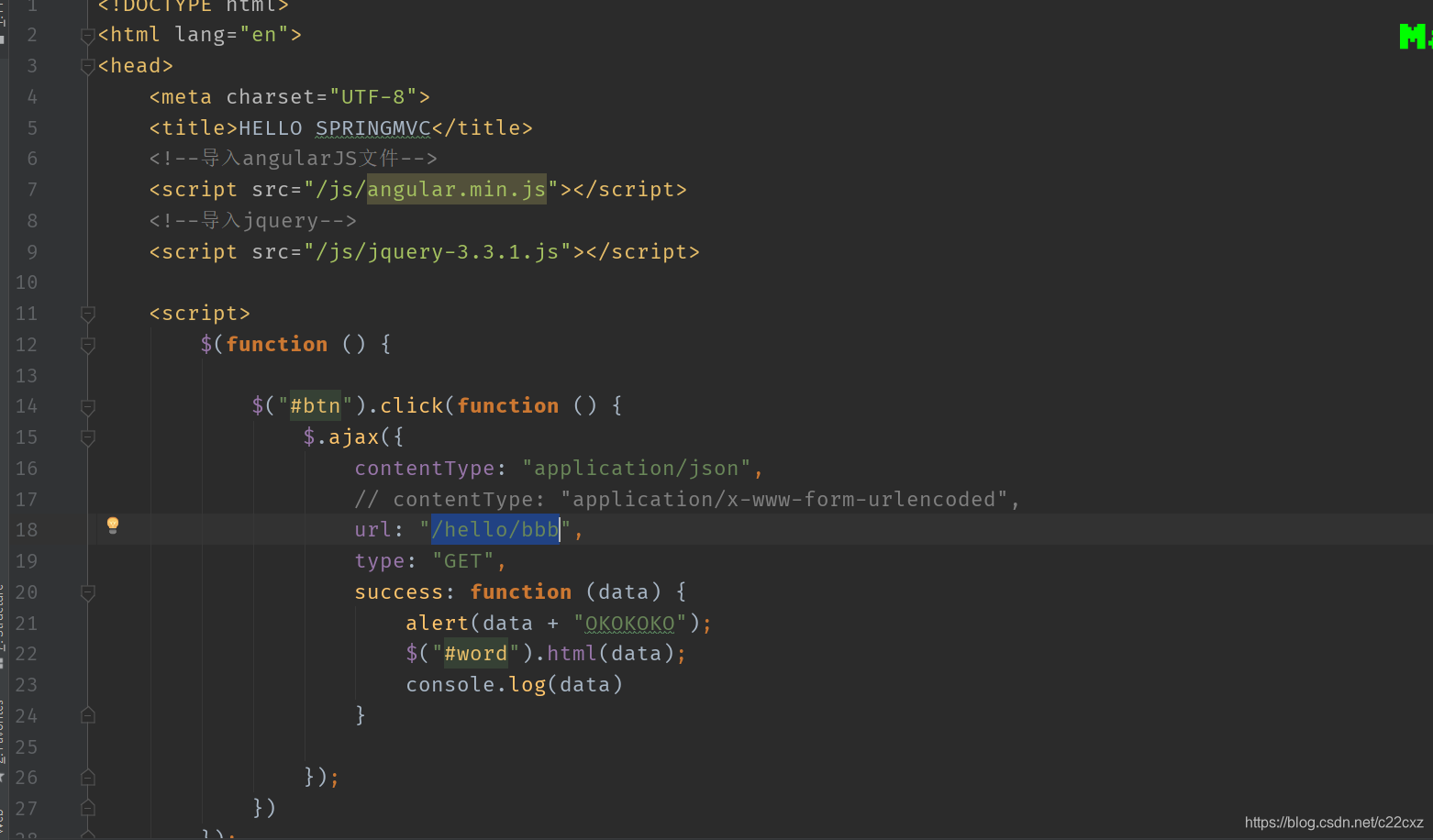
Task: Click the fold end marker on line 24
Action: (x=88, y=715)
